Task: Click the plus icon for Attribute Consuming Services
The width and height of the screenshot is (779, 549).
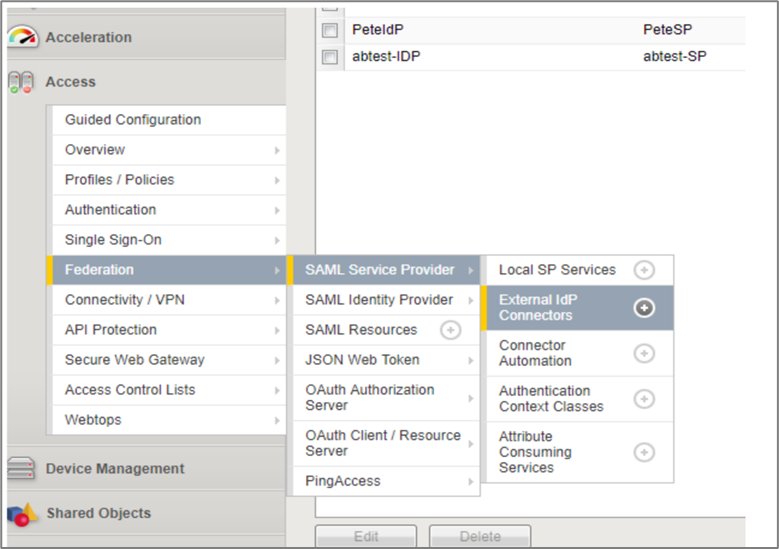Action: click(645, 452)
